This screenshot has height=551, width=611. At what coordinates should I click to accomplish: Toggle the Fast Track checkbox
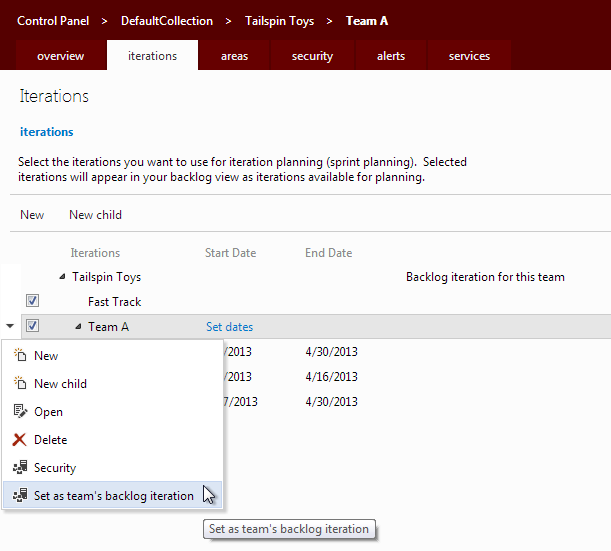33,301
